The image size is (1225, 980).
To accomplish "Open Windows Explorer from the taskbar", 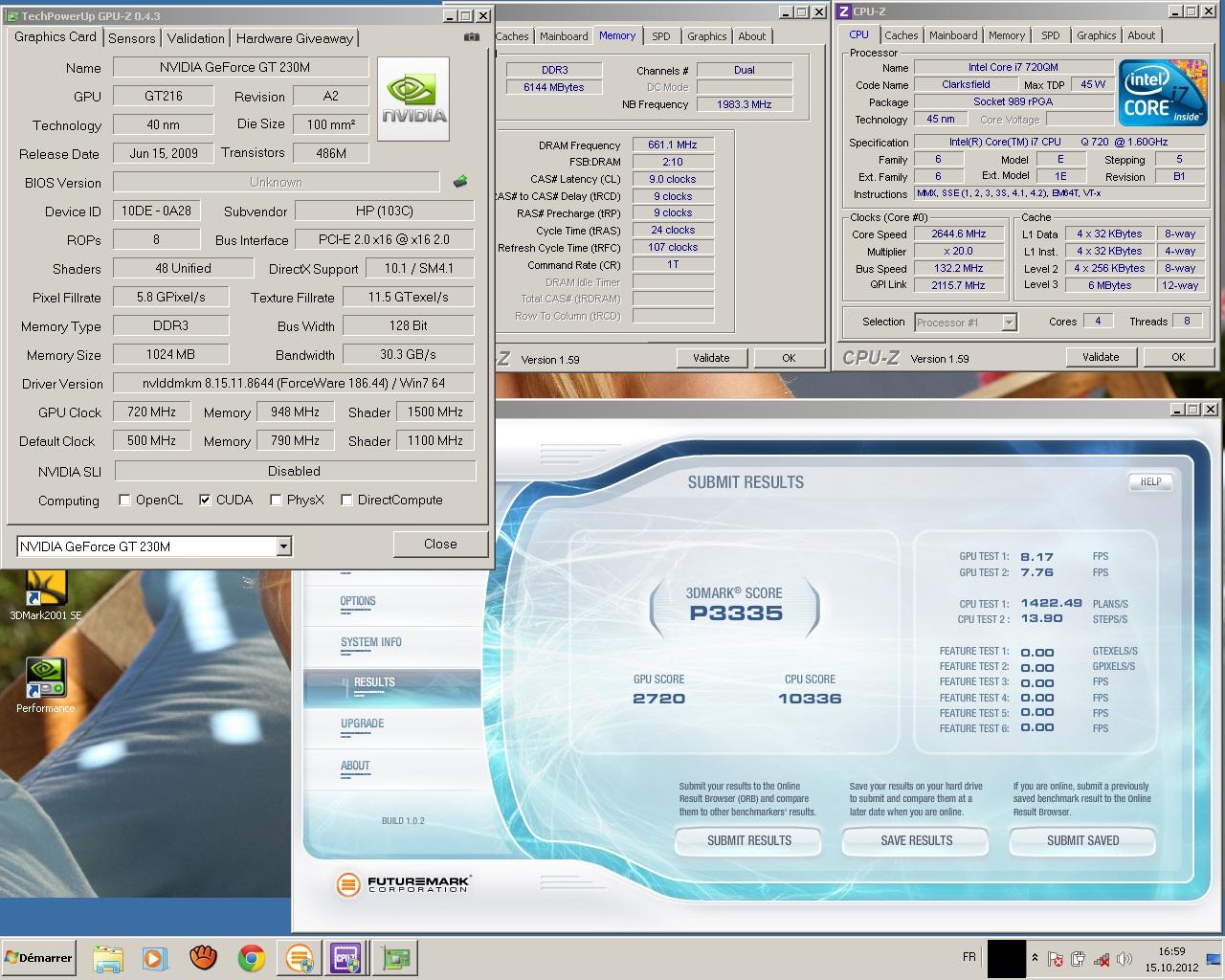I will coord(108,958).
